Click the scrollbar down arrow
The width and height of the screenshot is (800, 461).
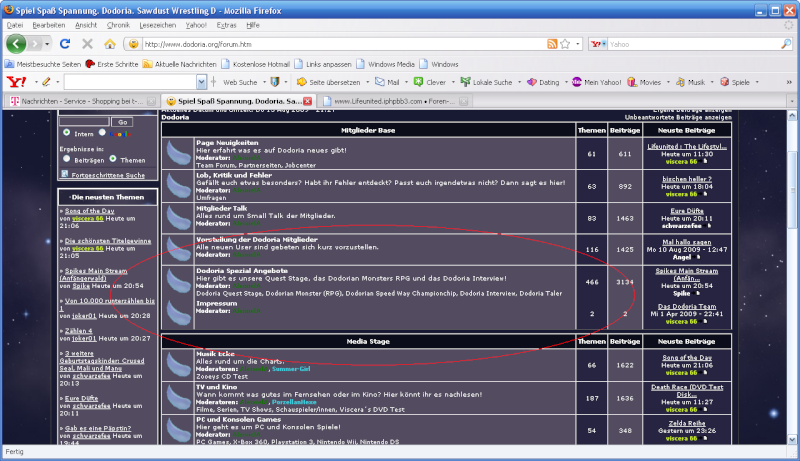[792, 440]
